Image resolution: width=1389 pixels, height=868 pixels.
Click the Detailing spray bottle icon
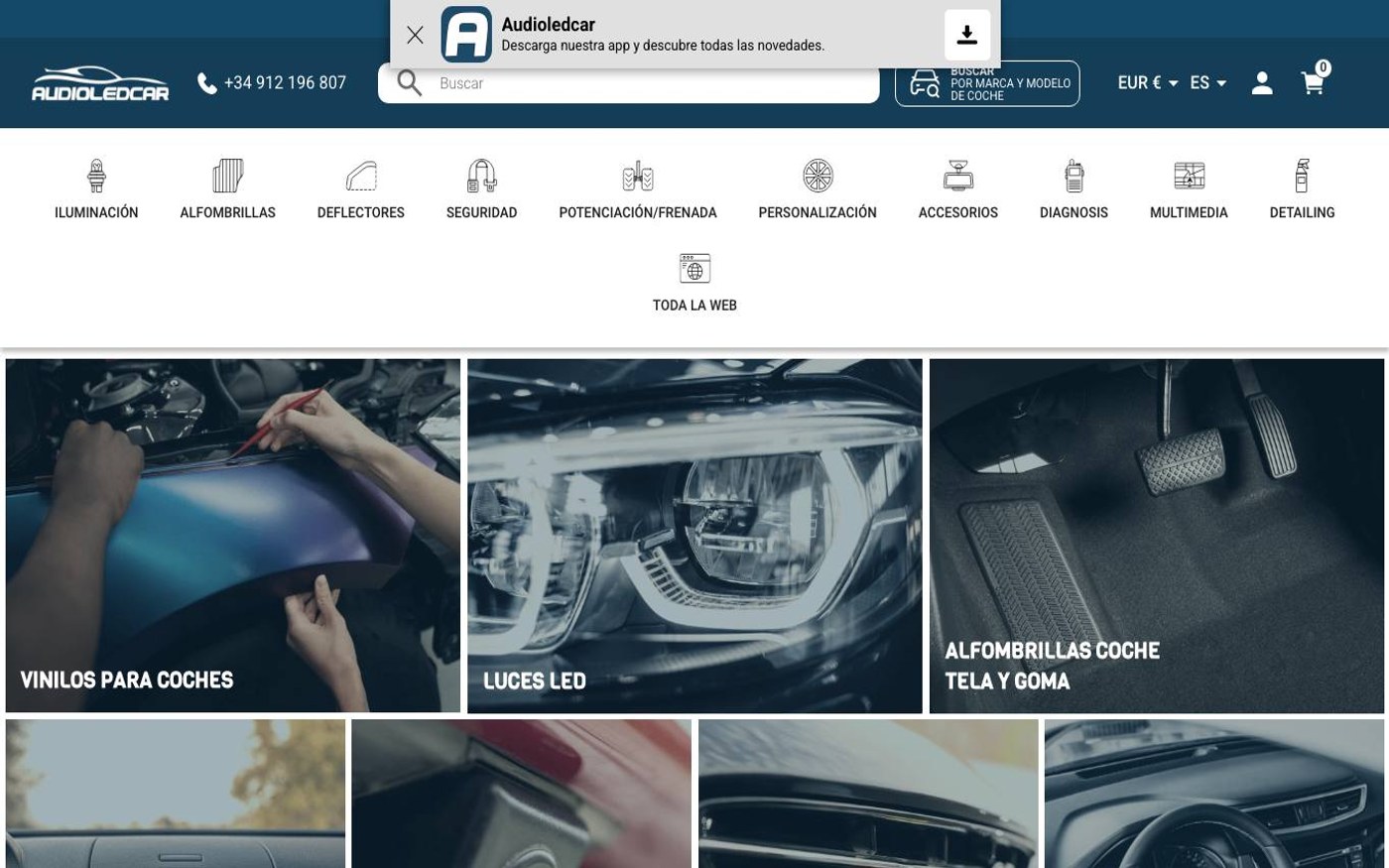point(1302,176)
